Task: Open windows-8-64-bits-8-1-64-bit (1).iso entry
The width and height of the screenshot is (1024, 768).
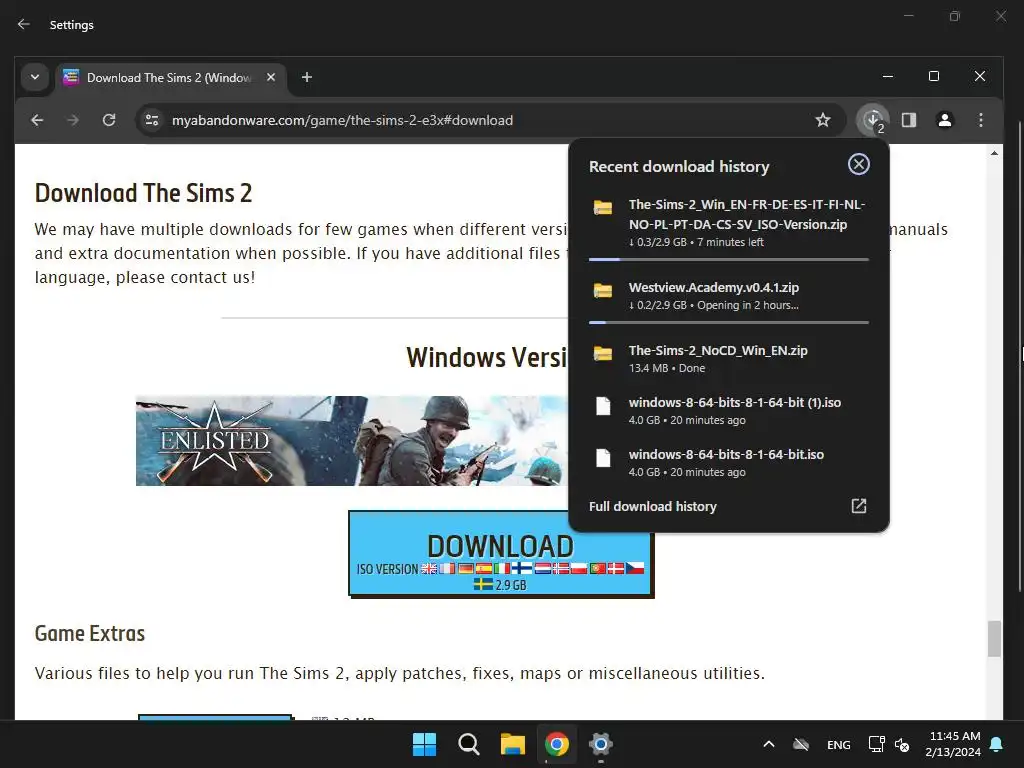Action: pyautogui.click(x=729, y=411)
